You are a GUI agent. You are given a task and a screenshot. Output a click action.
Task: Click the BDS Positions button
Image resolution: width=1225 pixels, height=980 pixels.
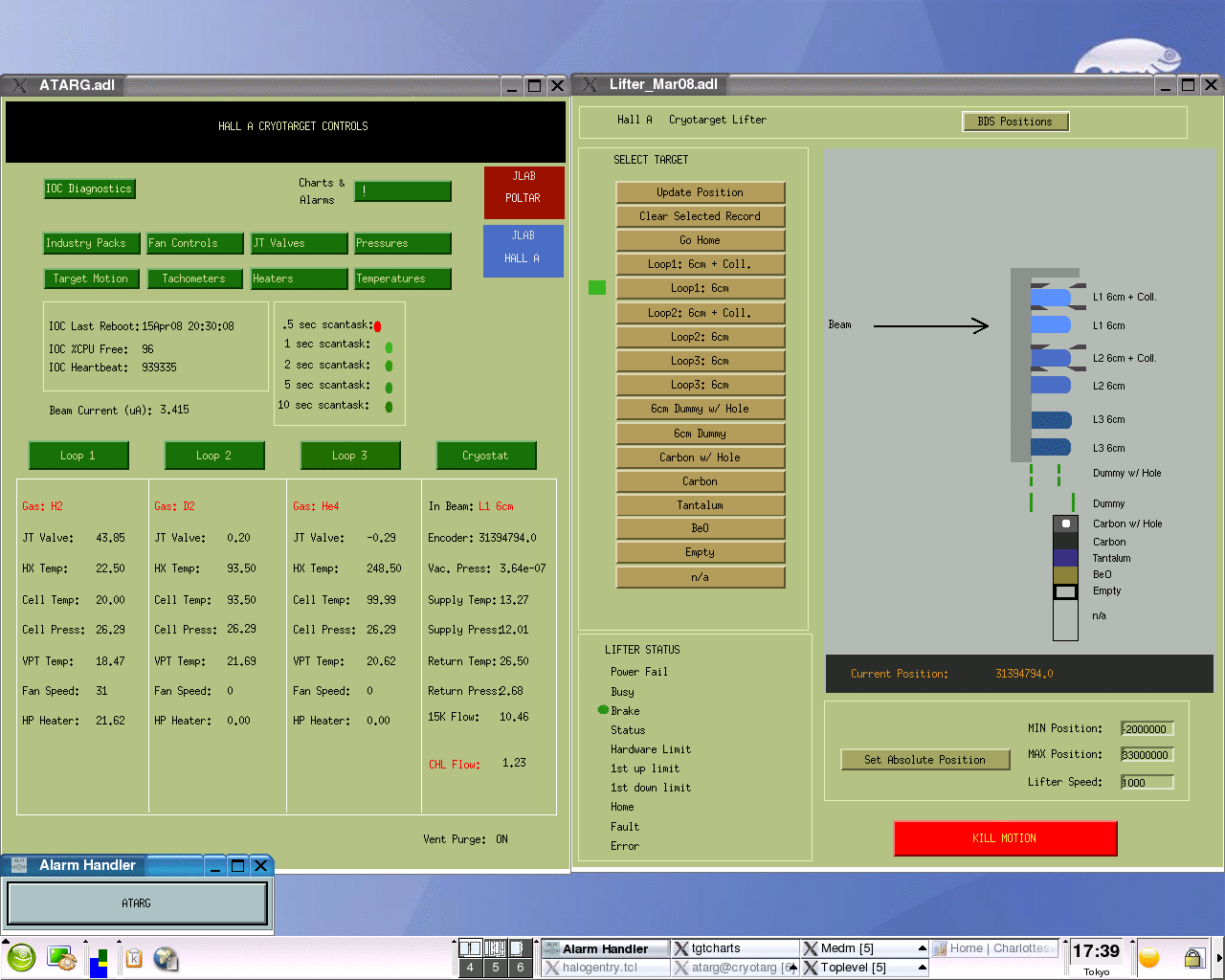1015,122
